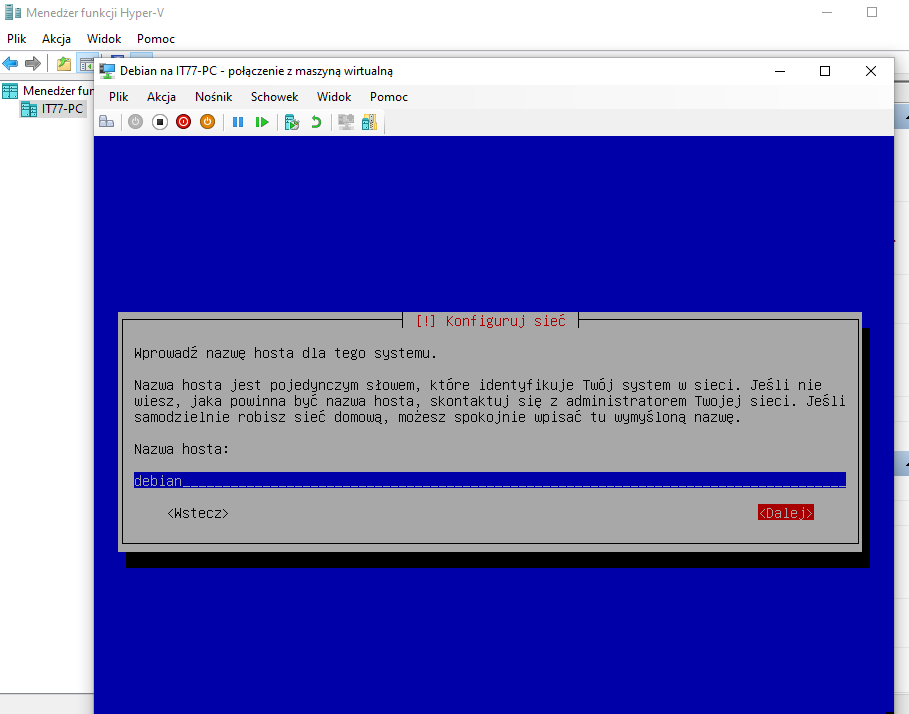Revert the VM with green undo icon
The image size is (909, 714).
click(x=316, y=122)
